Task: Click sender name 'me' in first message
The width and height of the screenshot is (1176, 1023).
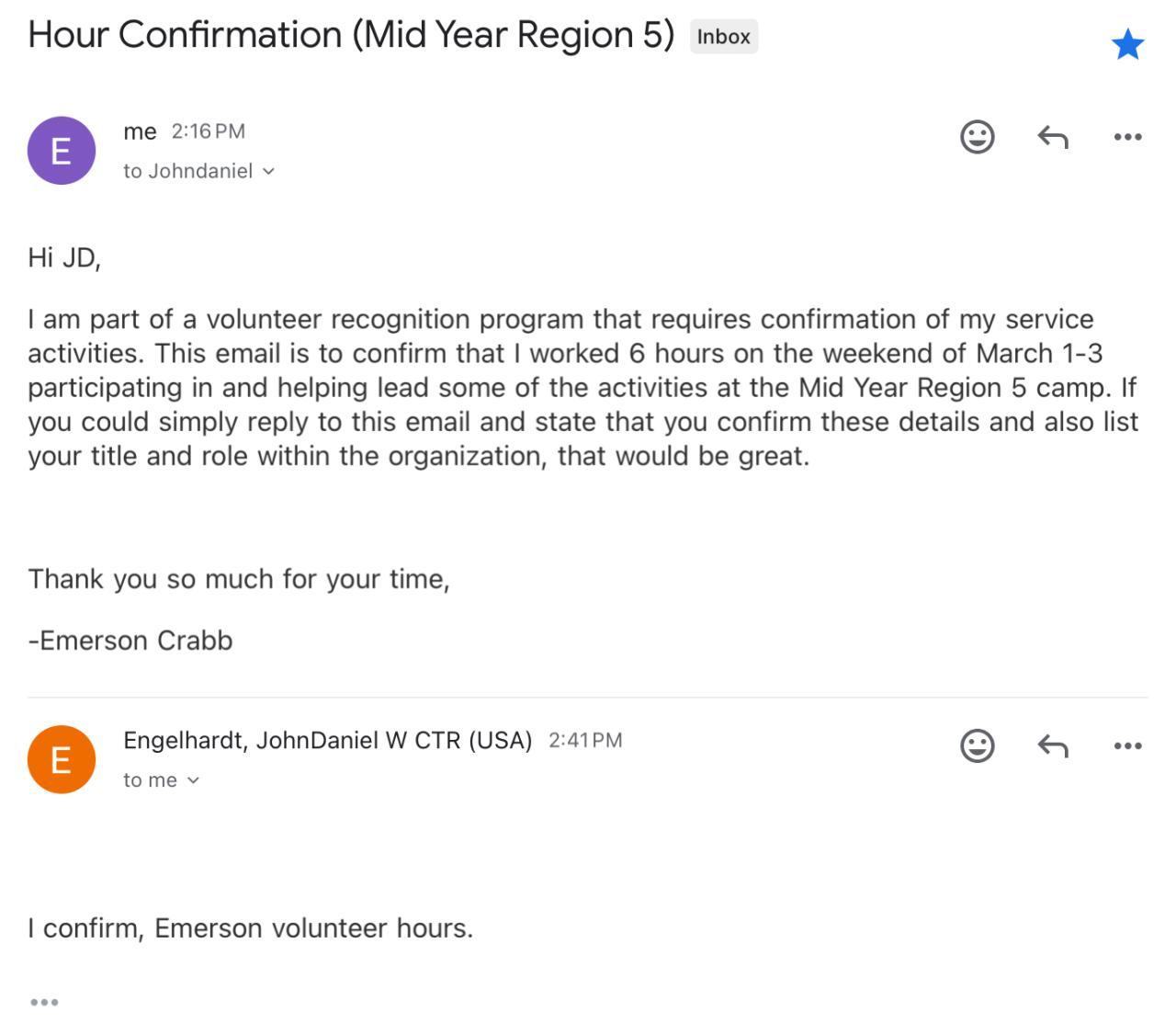Action: point(140,131)
